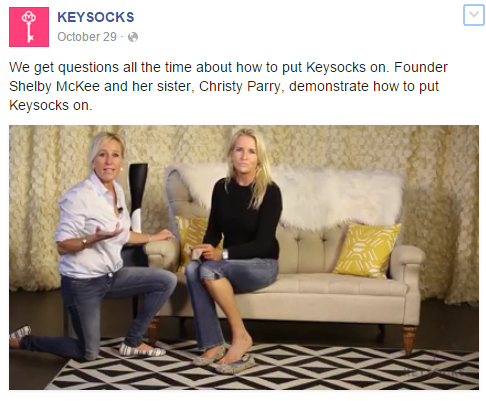Screen dimensions: 486x401
Task: Click the globe public privacy icon
Action: tap(133, 37)
